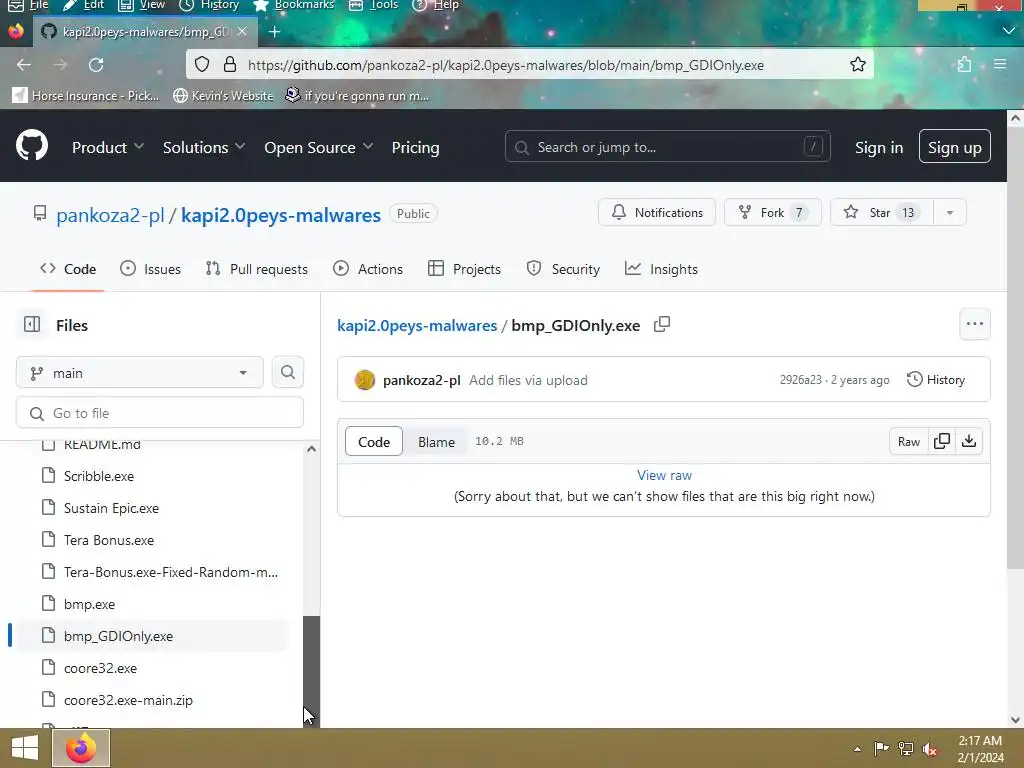Click the Raw button
1024x768 pixels.
[x=908, y=441]
